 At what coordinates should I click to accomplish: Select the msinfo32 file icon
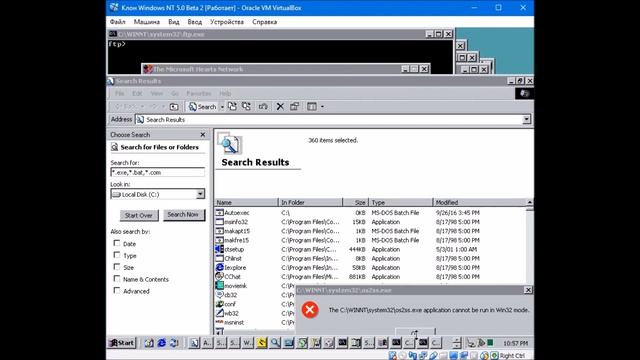coord(220,222)
